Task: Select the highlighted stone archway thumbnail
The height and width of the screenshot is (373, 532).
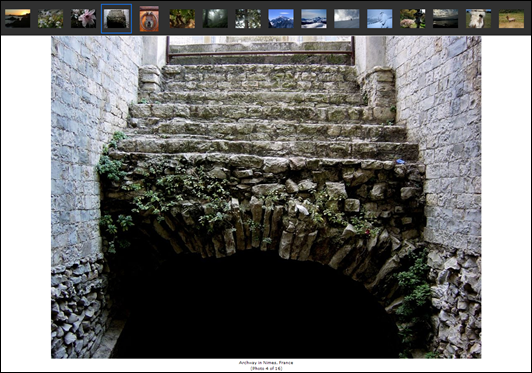Action: [116, 18]
